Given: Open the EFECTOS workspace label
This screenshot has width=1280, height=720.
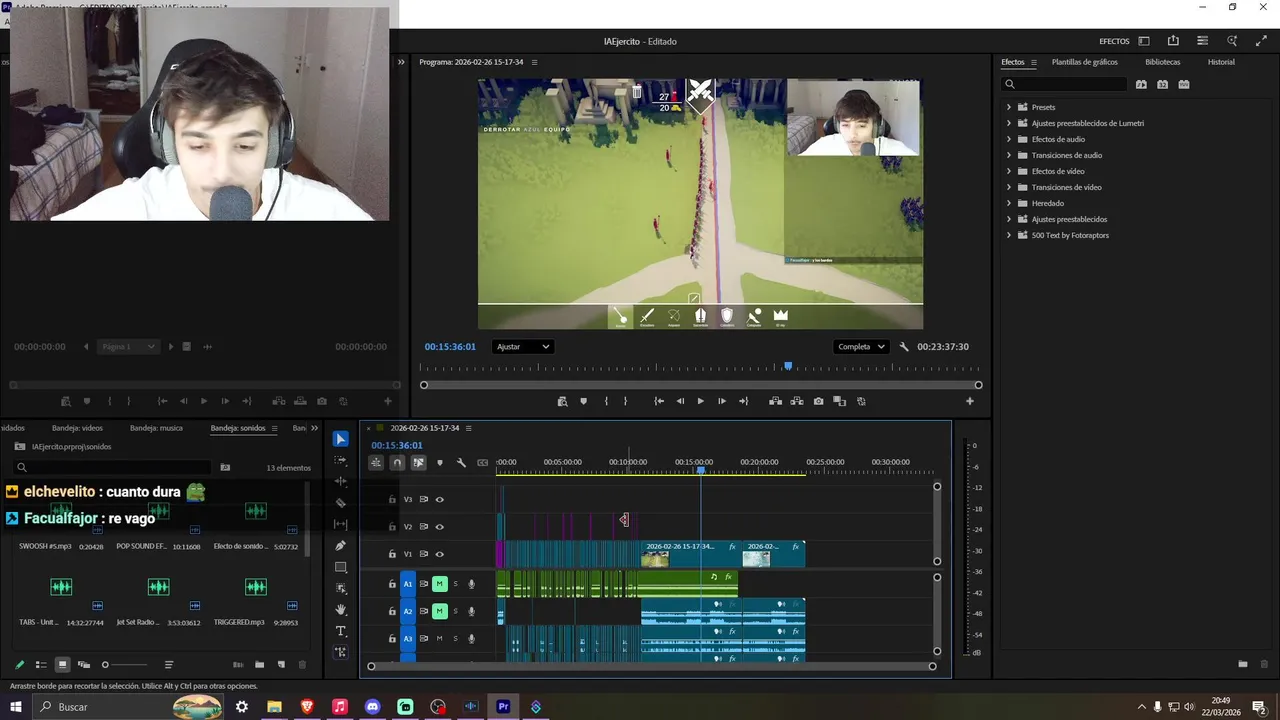Looking at the screenshot, I should [1114, 41].
